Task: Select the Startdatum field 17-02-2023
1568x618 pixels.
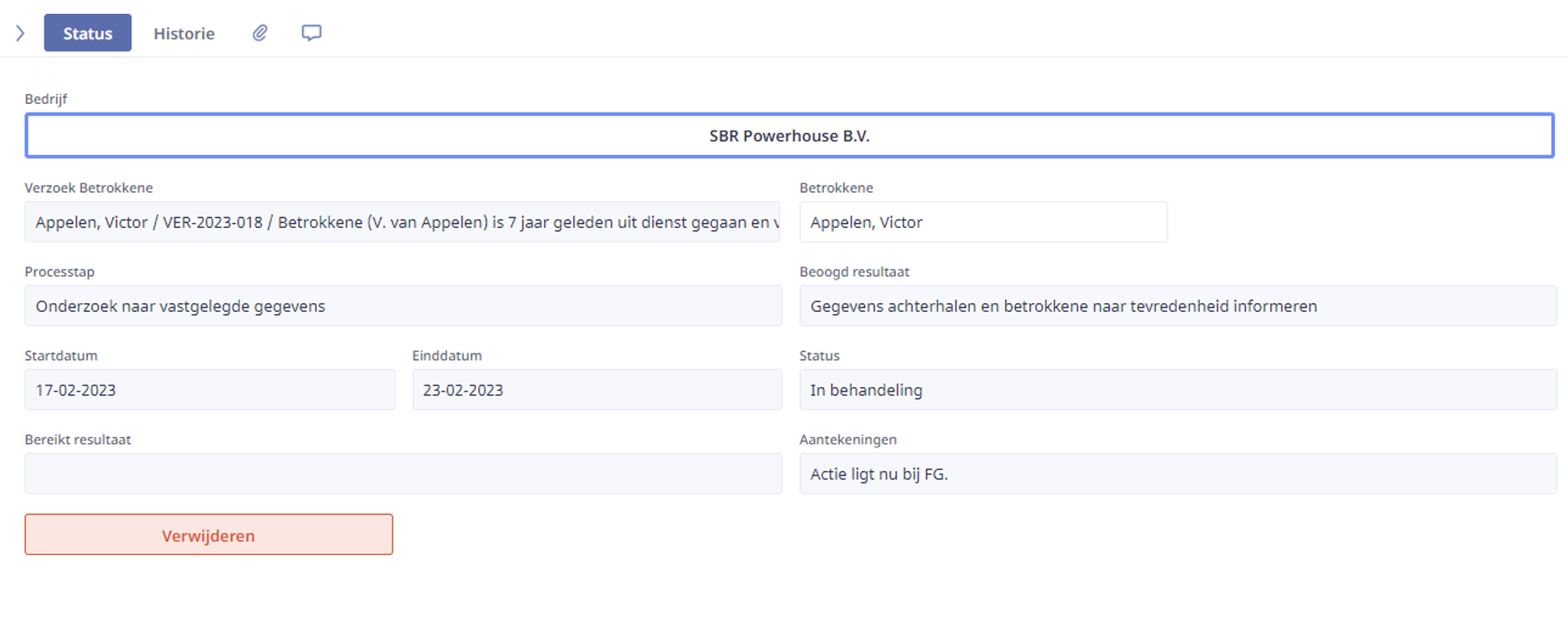Action: tap(210, 390)
